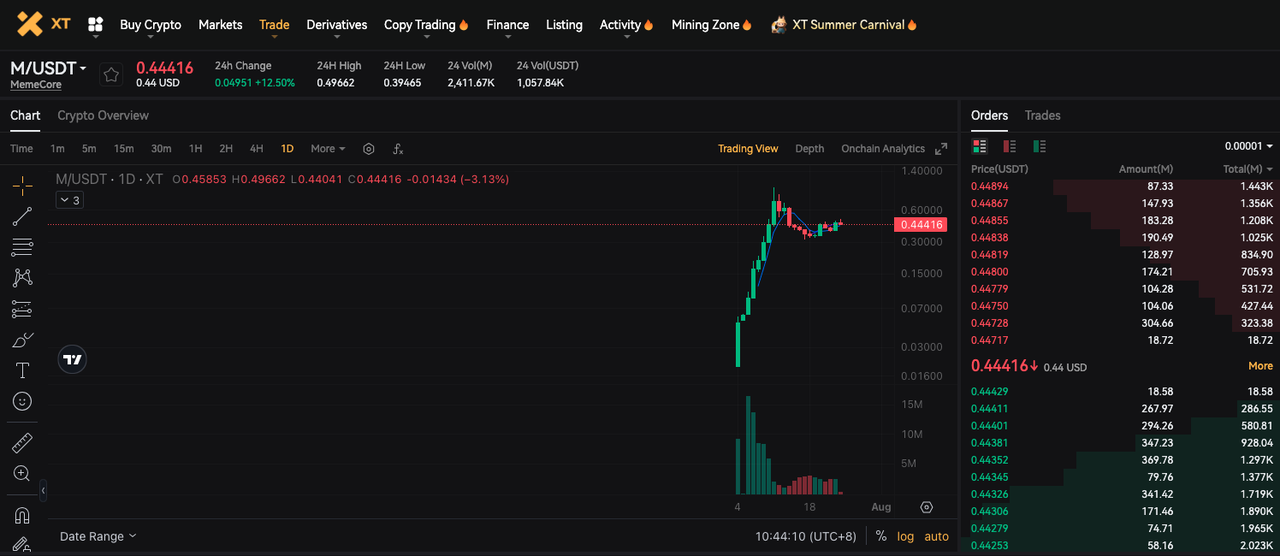The height and width of the screenshot is (556, 1280).
Task: Select the 0.44326 bid price row
Action: pyautogui.click(x=1120, y=494)
